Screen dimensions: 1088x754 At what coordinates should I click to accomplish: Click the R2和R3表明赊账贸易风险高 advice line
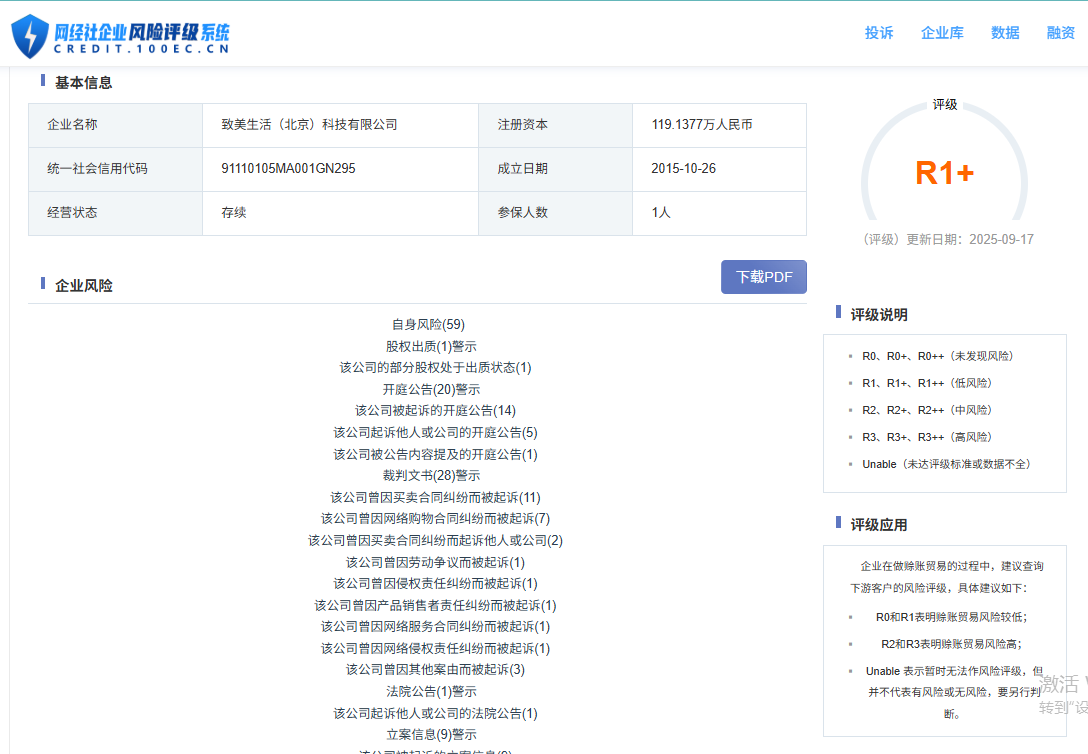951,644
